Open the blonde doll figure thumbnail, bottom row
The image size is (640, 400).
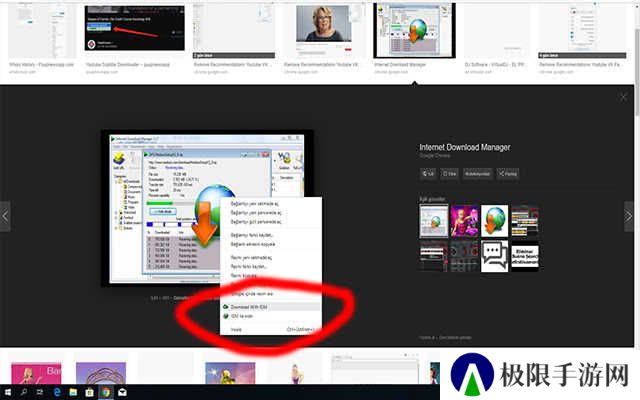295,373
